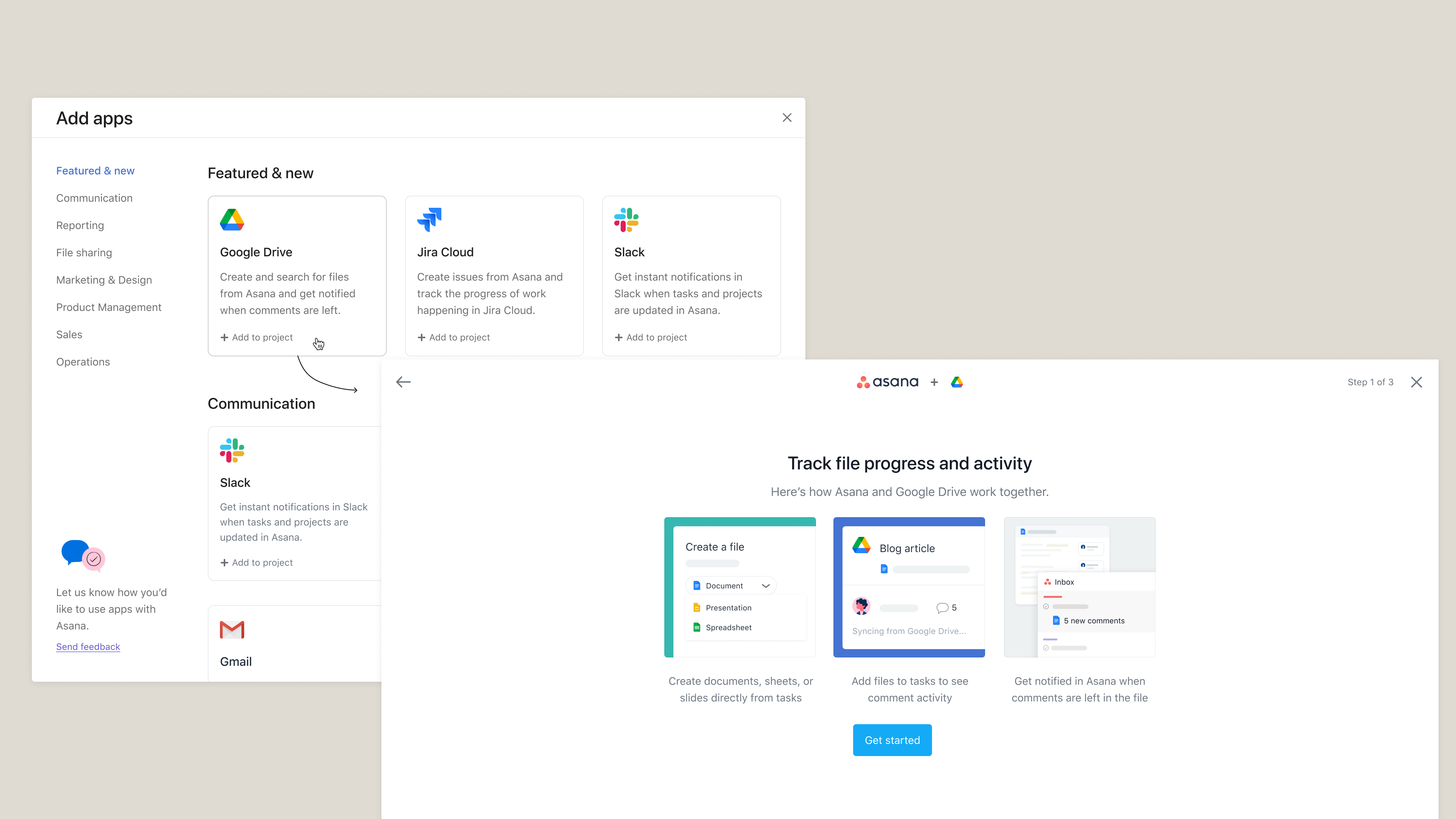Image resolution: width=1456 pixels, height=819 pixels.
Task: Click the Step 1 of 3 indicator
Action: pyautogui.click(x=1370, y=382)
